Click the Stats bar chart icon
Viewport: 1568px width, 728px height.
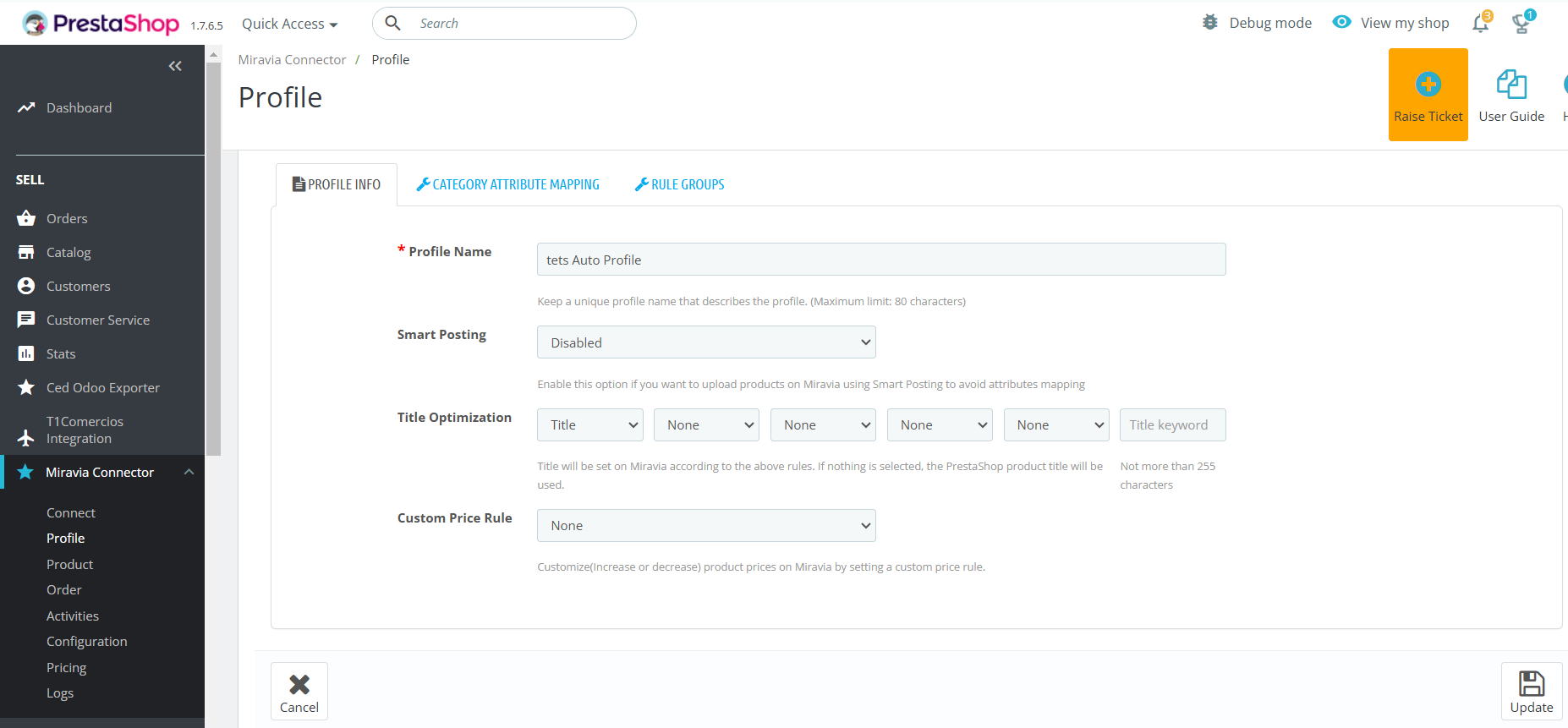pyautogui.click(x=26, y=353)
